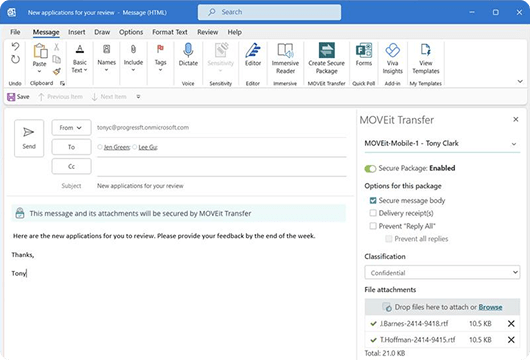Image resolution: width=530 pixels, height=360 pixels.
Task: Select the Message tab
Action: (46, 32)
